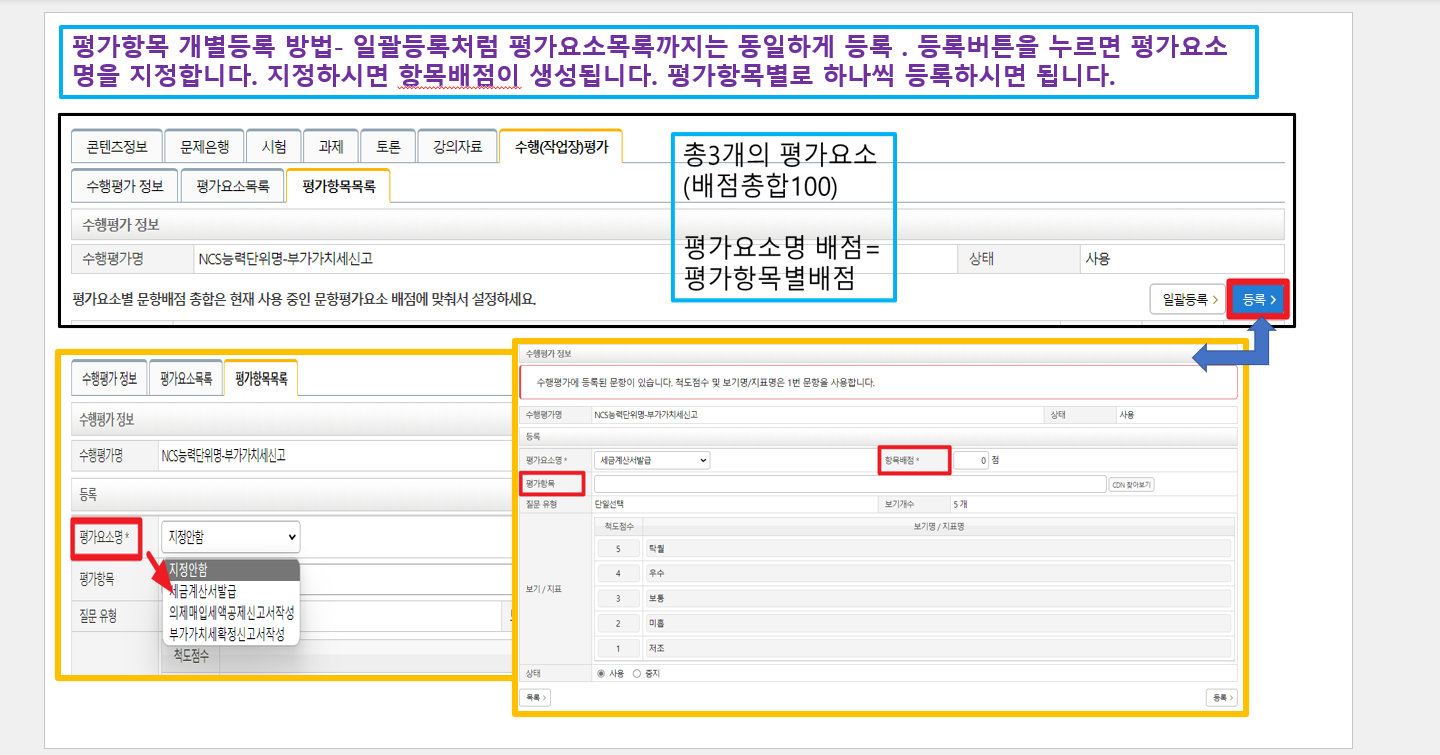Choose 부가가치세확정신고서작성 from the open list
The width and height of the screenshot is (1440, 755).
227,633
